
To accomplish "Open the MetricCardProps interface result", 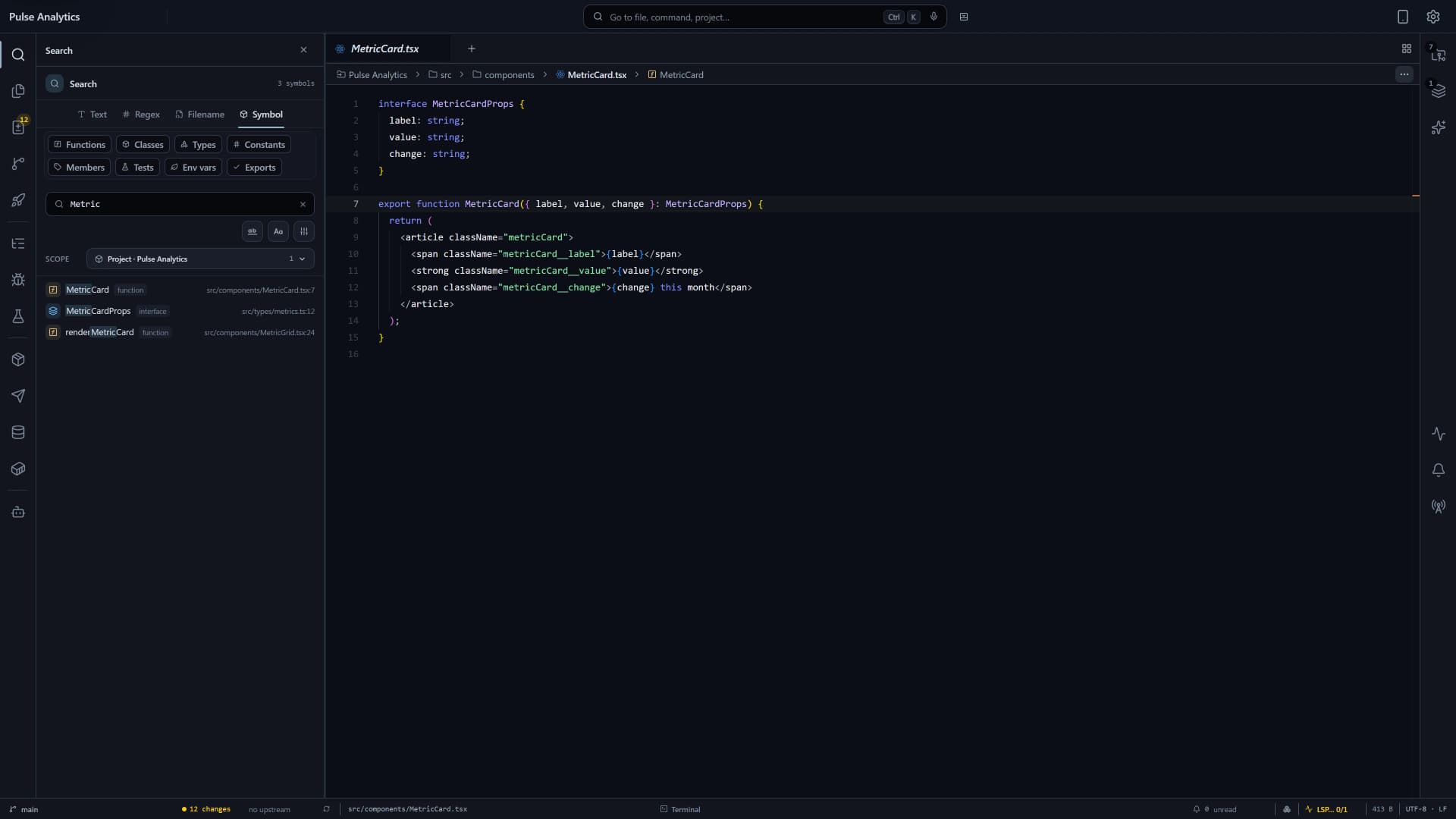I will click(180, 311).
